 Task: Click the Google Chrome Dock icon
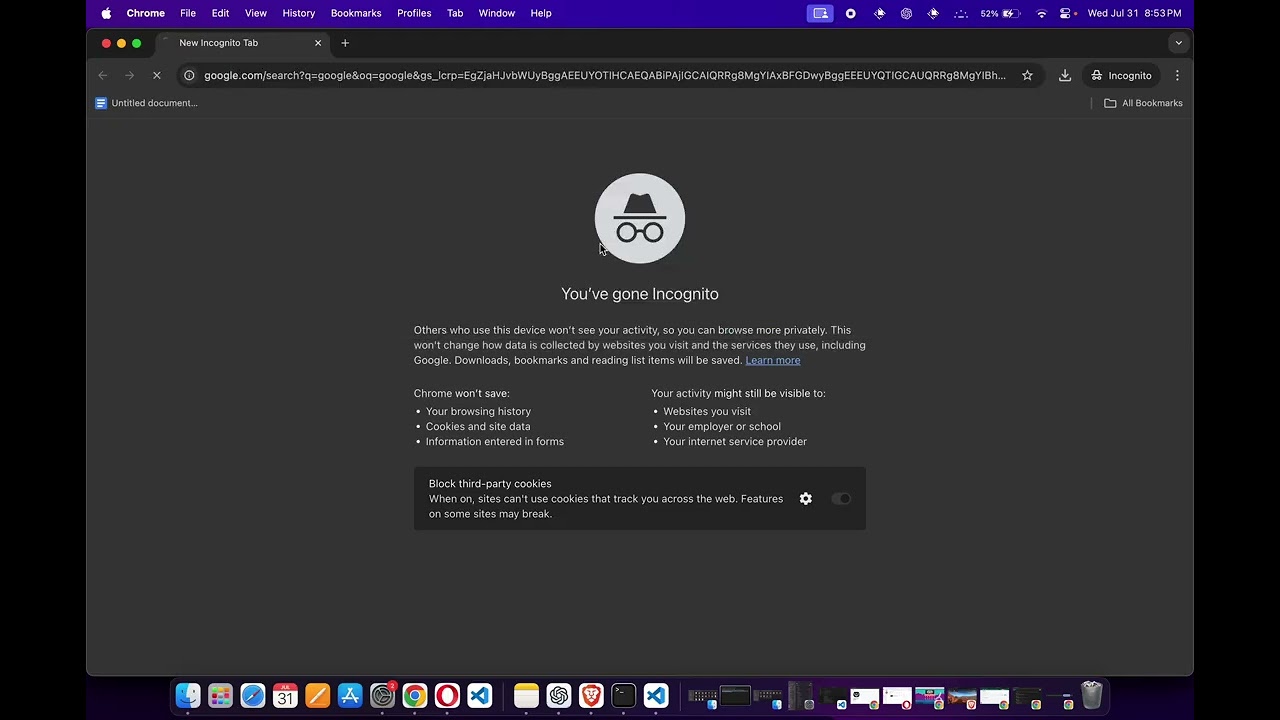415,695
